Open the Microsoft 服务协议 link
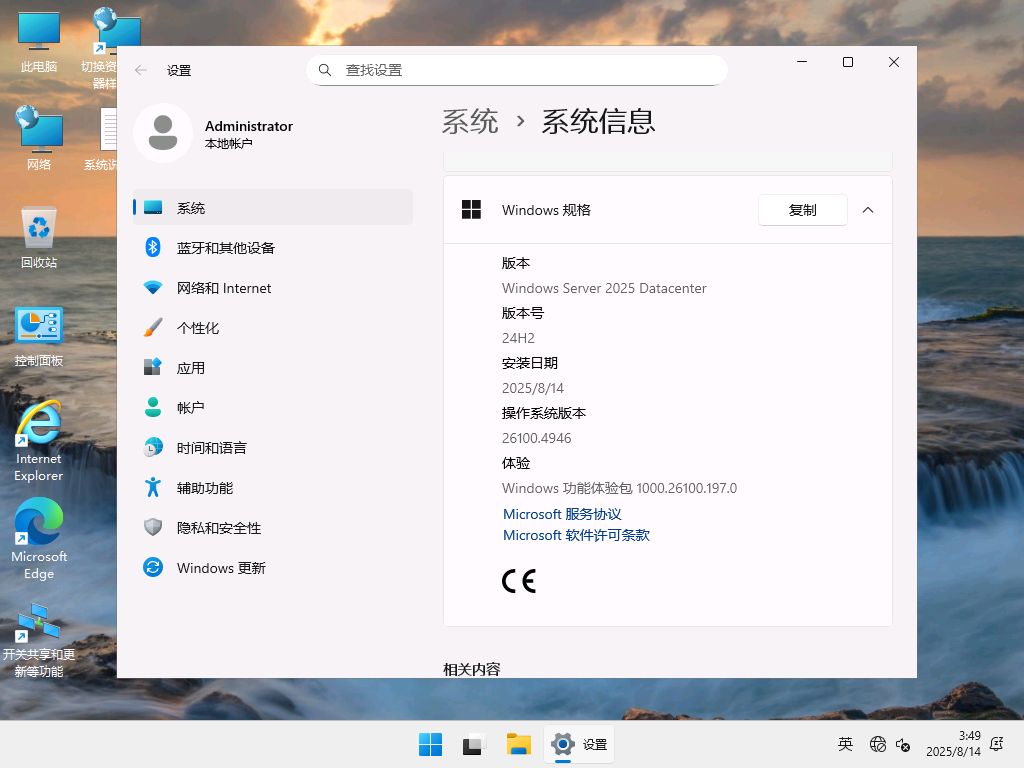 562,514
